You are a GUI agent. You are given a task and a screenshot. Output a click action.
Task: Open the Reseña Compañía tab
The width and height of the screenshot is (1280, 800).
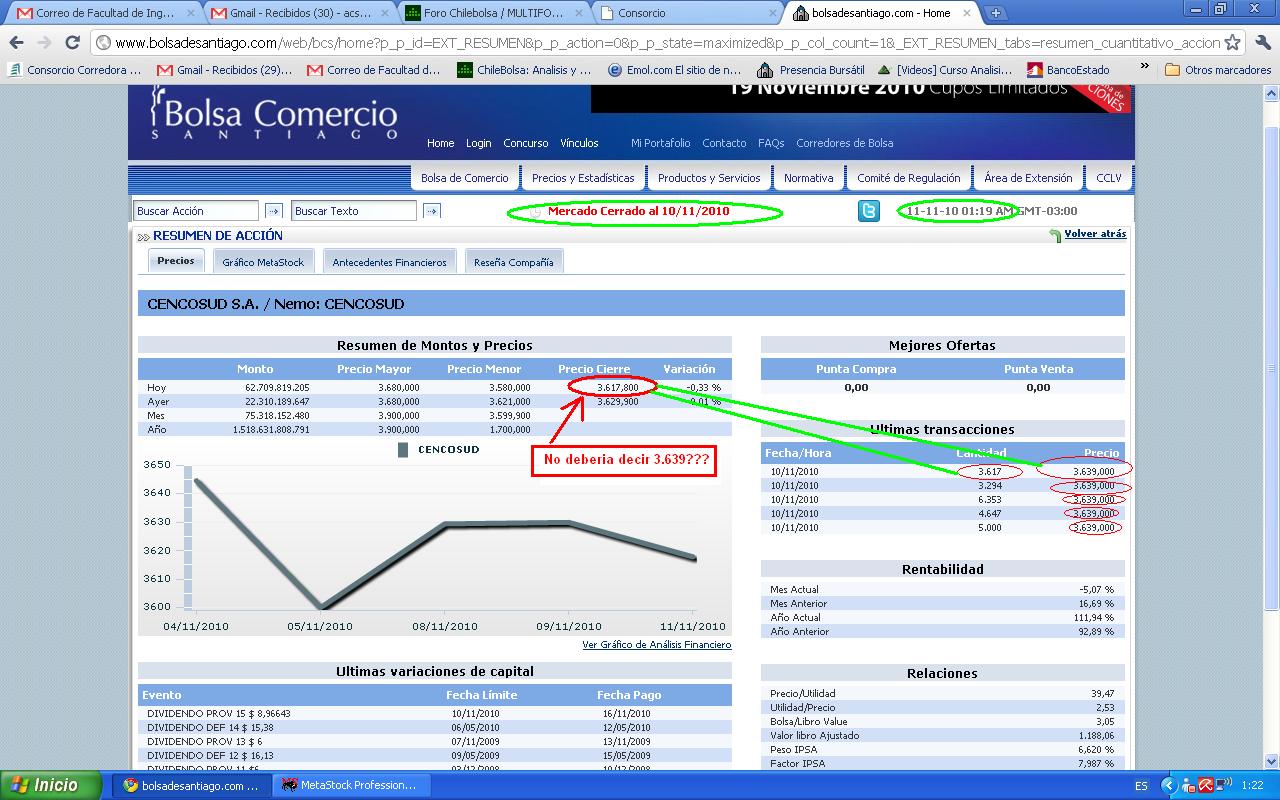pyautogui.click(x=513, y=262)
